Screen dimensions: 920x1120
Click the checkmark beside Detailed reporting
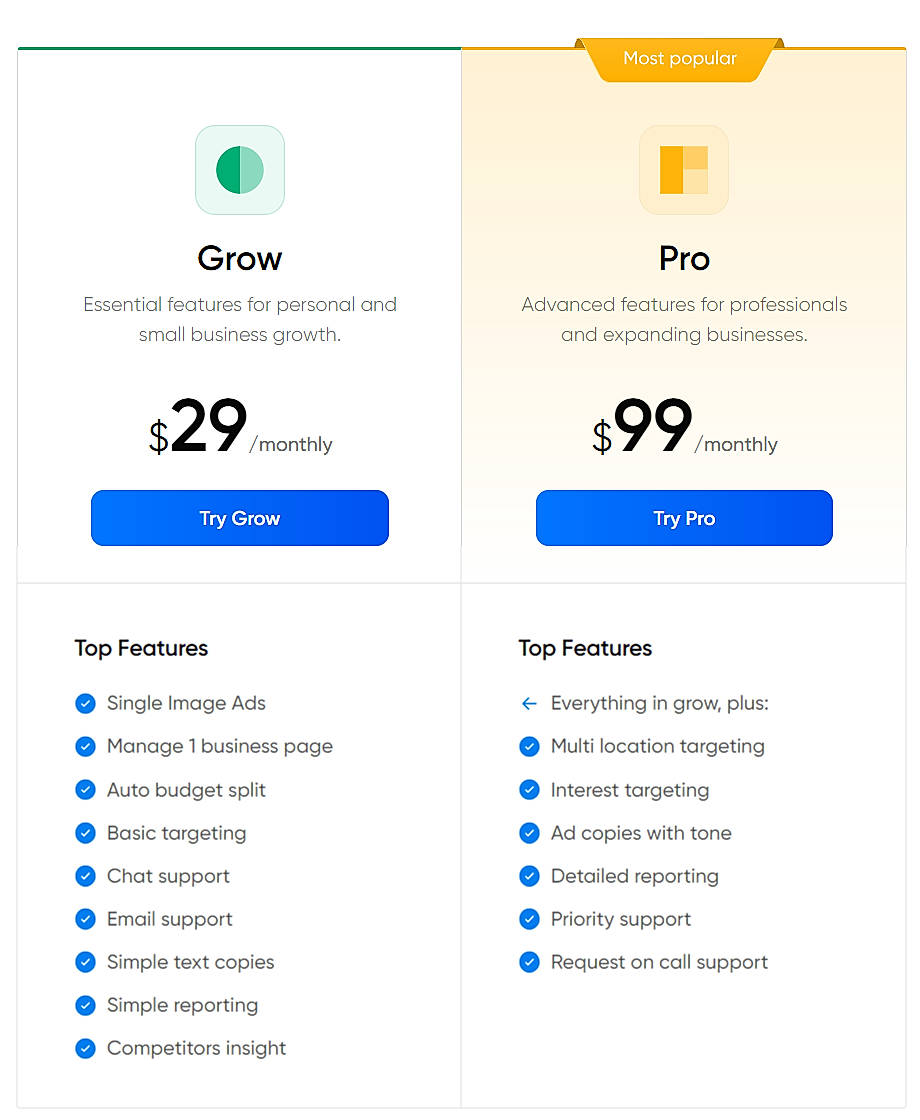pos(530,876)
